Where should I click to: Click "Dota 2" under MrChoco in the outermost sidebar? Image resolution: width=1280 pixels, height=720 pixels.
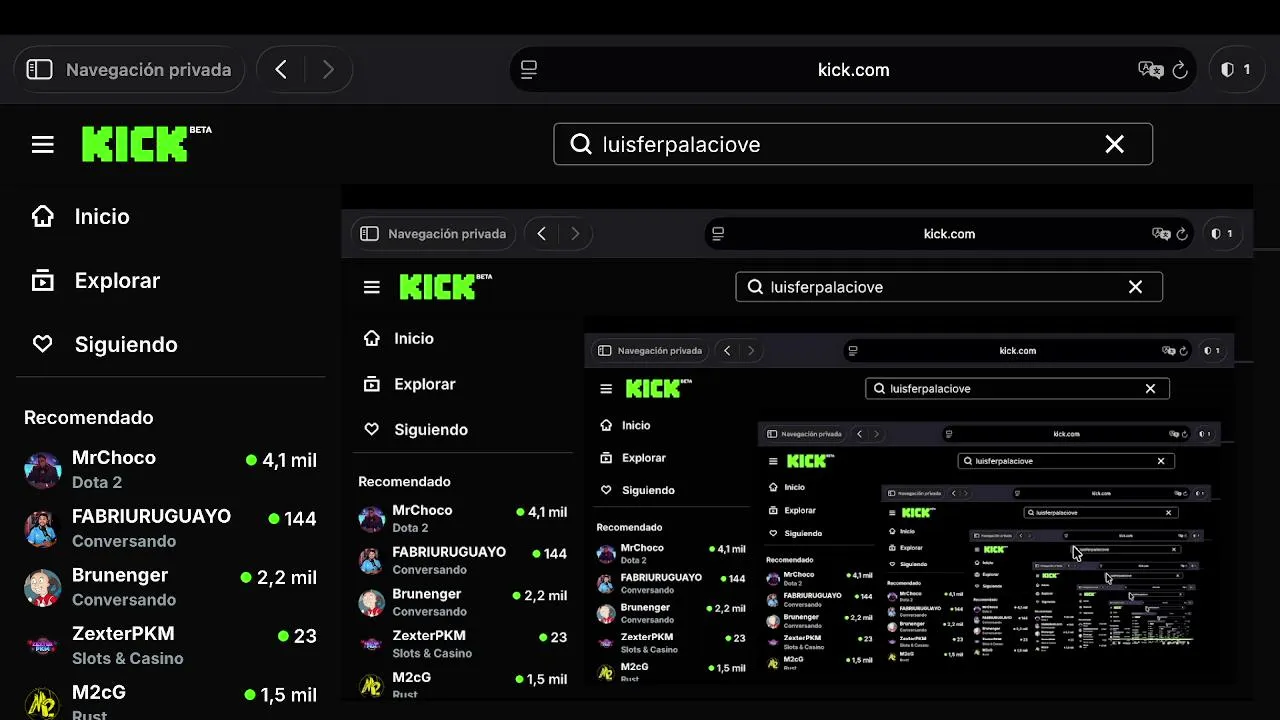point(97,482)
